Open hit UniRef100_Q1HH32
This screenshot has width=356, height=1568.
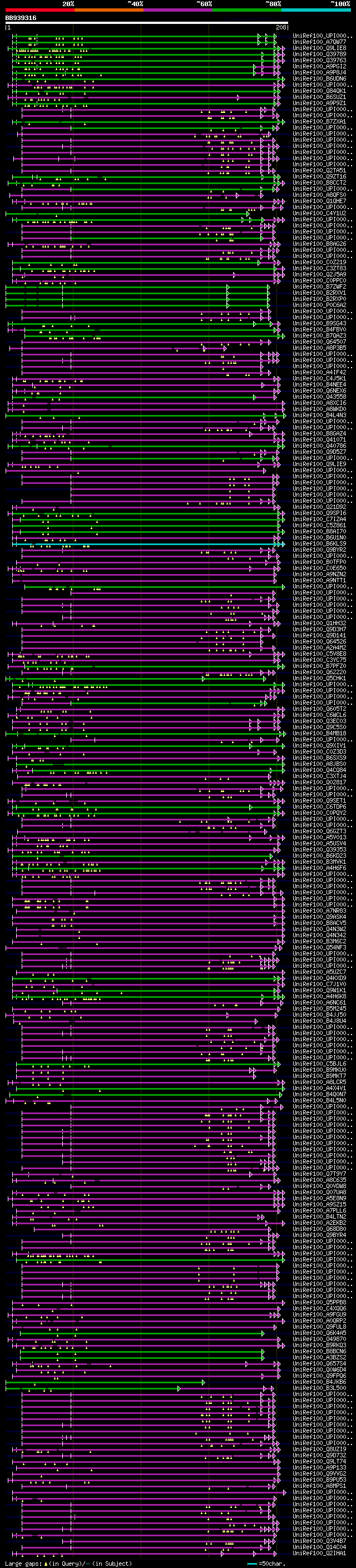(319, 624)
